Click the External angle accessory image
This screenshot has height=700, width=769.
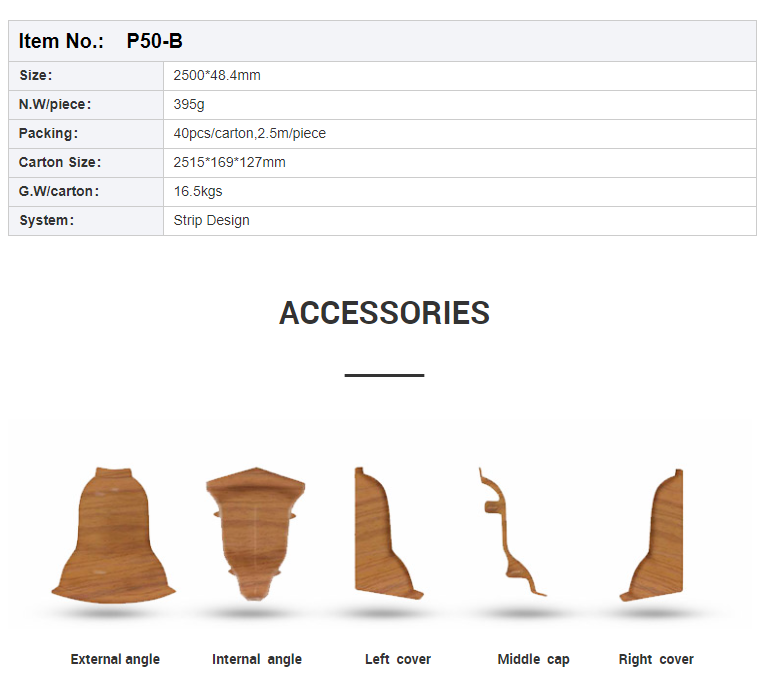(114, 535)
